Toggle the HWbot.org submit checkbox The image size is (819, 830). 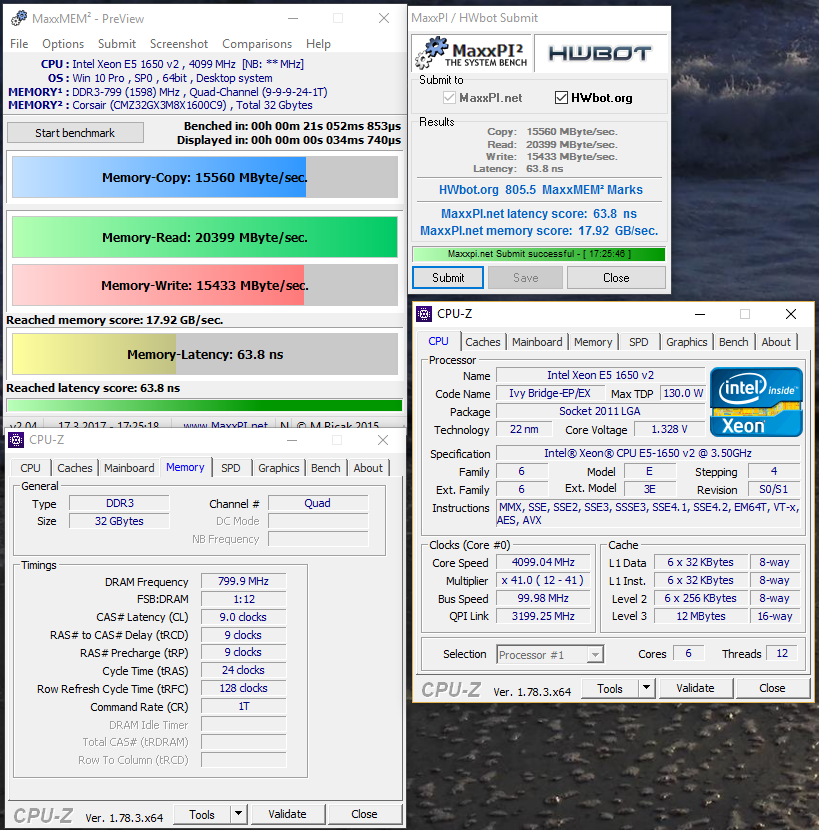point(561,97)
